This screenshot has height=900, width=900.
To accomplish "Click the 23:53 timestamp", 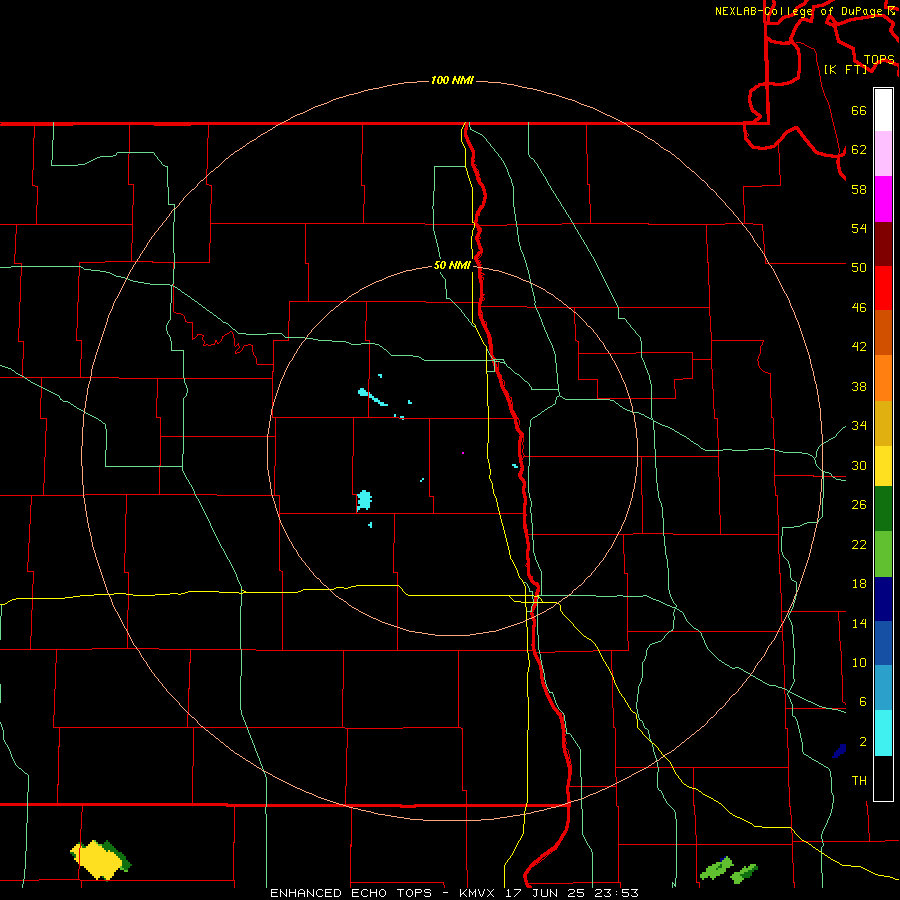I will pyautogui.click(x=616, y=893).
